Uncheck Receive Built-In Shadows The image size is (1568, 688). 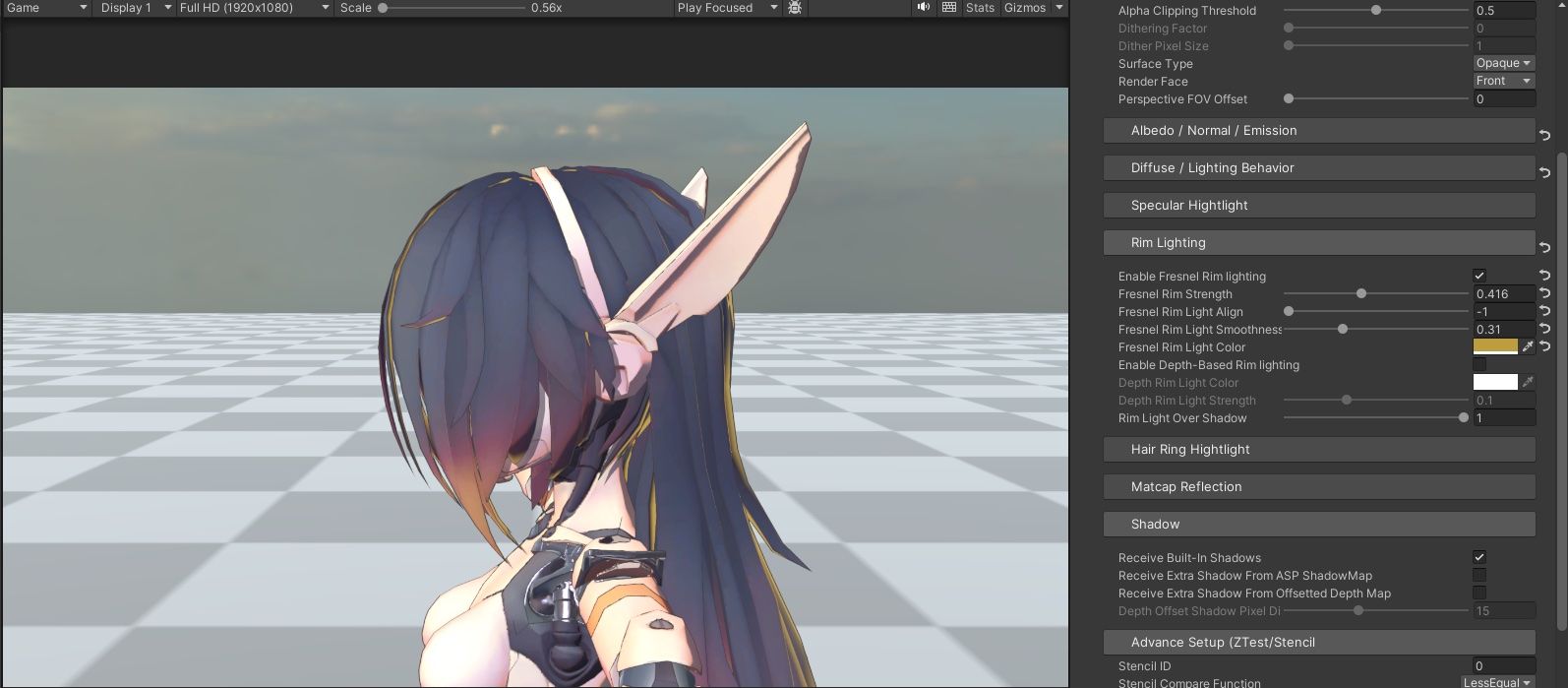click(x=1478, y=558)
